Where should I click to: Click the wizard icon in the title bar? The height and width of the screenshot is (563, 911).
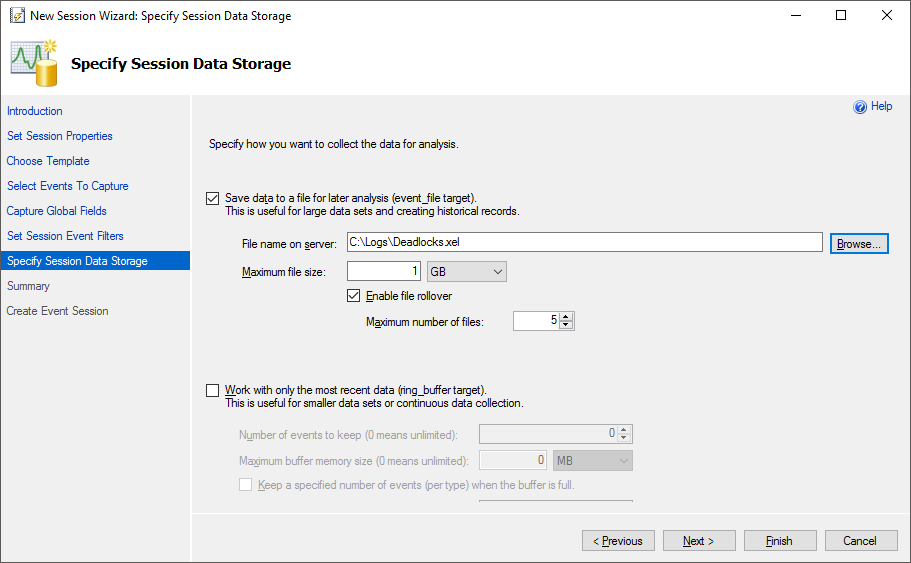pyautogui.click(x=17, y=16)
